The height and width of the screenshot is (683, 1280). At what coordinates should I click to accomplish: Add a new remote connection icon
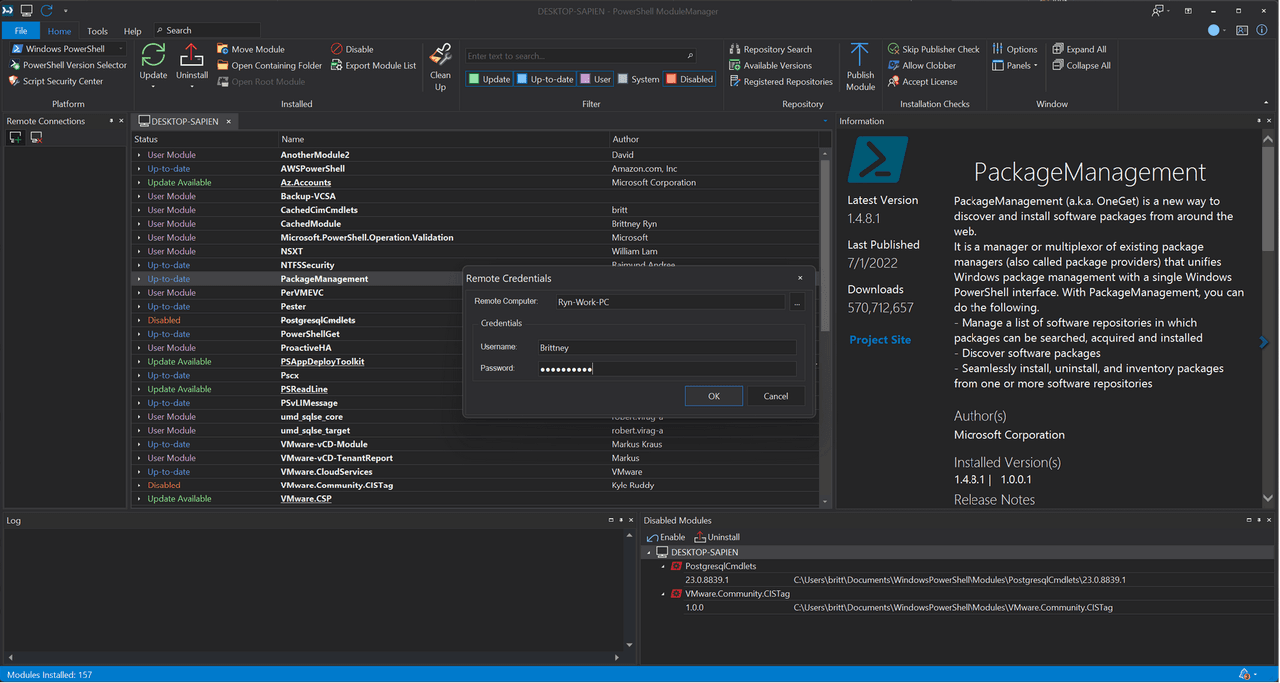[x=16, y=138]
